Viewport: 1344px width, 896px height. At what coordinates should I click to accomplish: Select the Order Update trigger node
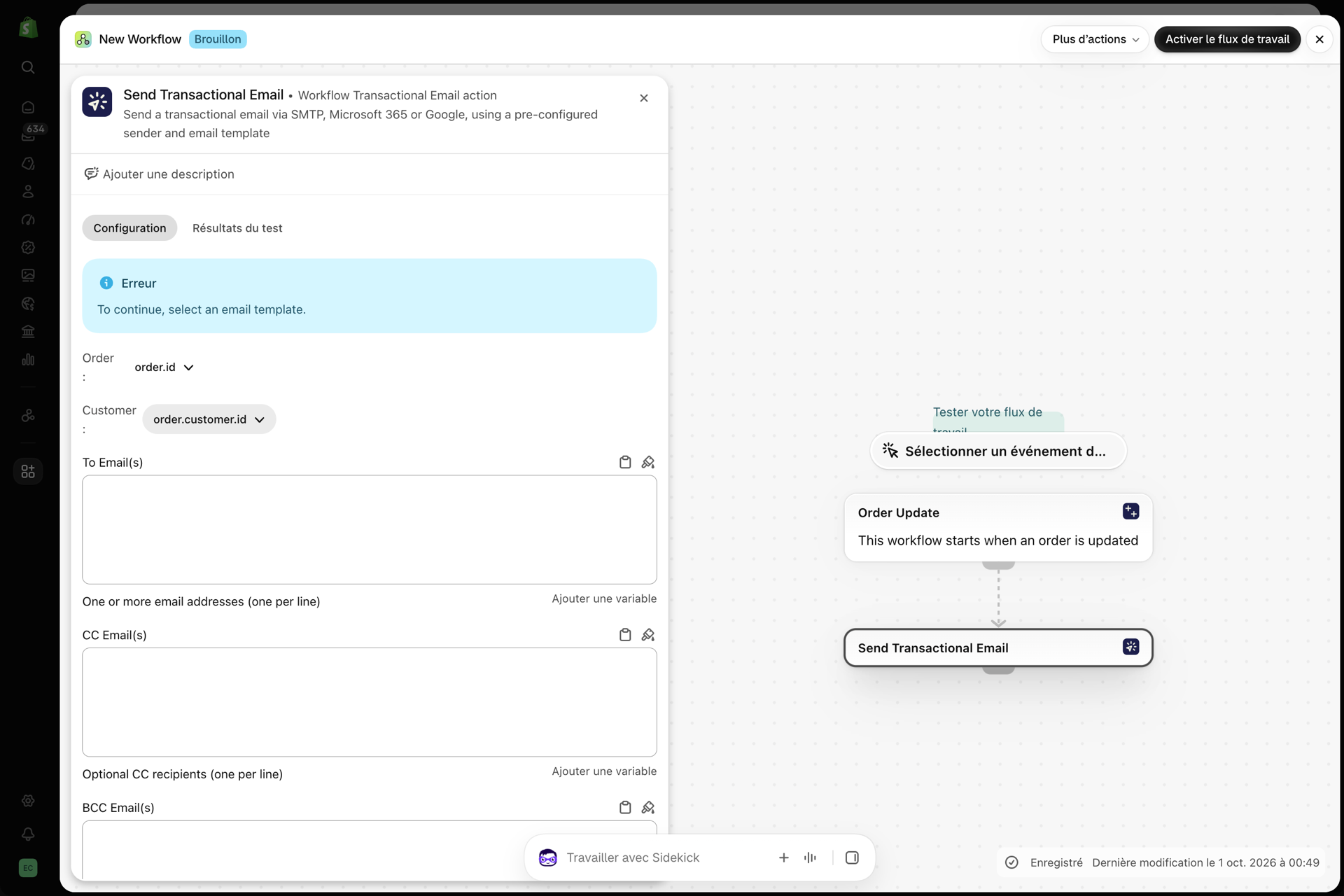click(x=998, y=527)
